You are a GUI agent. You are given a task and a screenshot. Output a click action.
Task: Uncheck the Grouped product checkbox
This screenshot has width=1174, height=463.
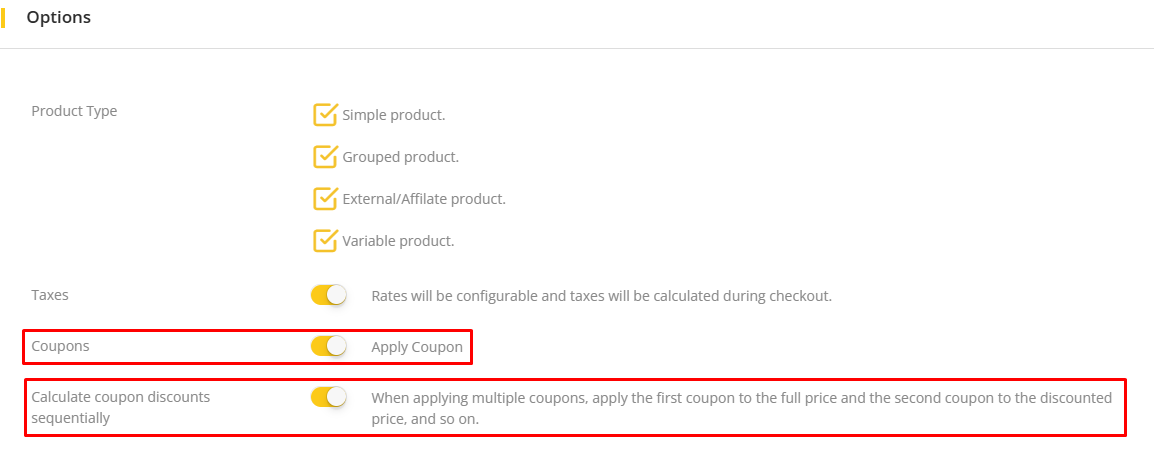pos(325,157)
